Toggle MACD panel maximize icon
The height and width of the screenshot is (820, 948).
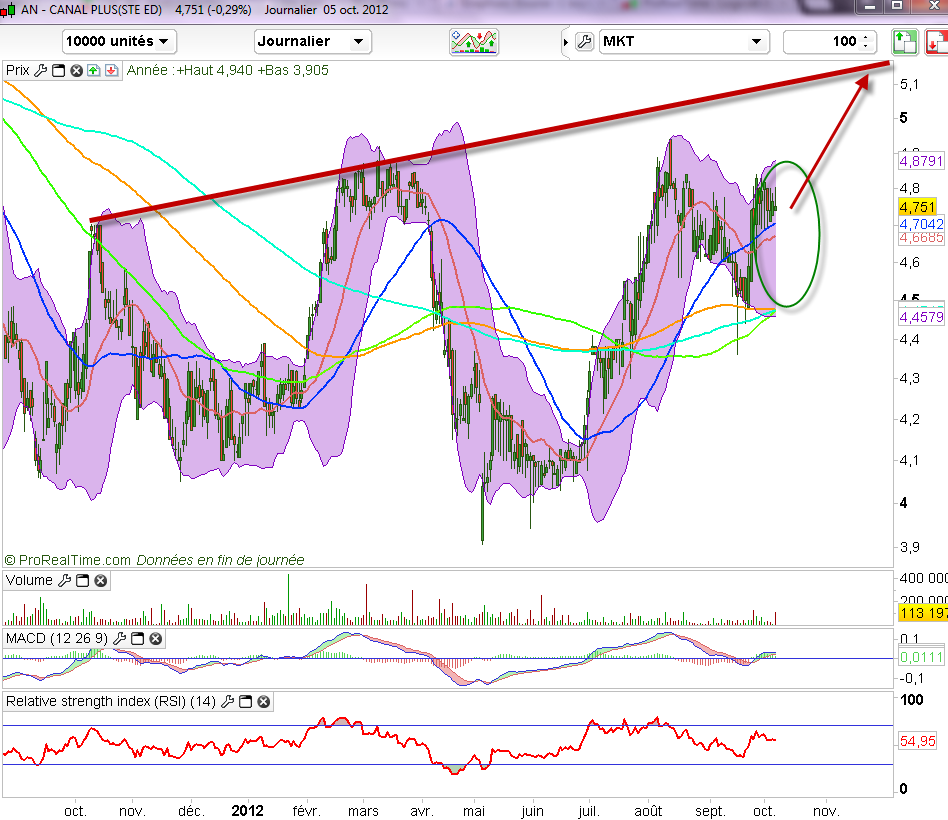click(x=137, y=638)
